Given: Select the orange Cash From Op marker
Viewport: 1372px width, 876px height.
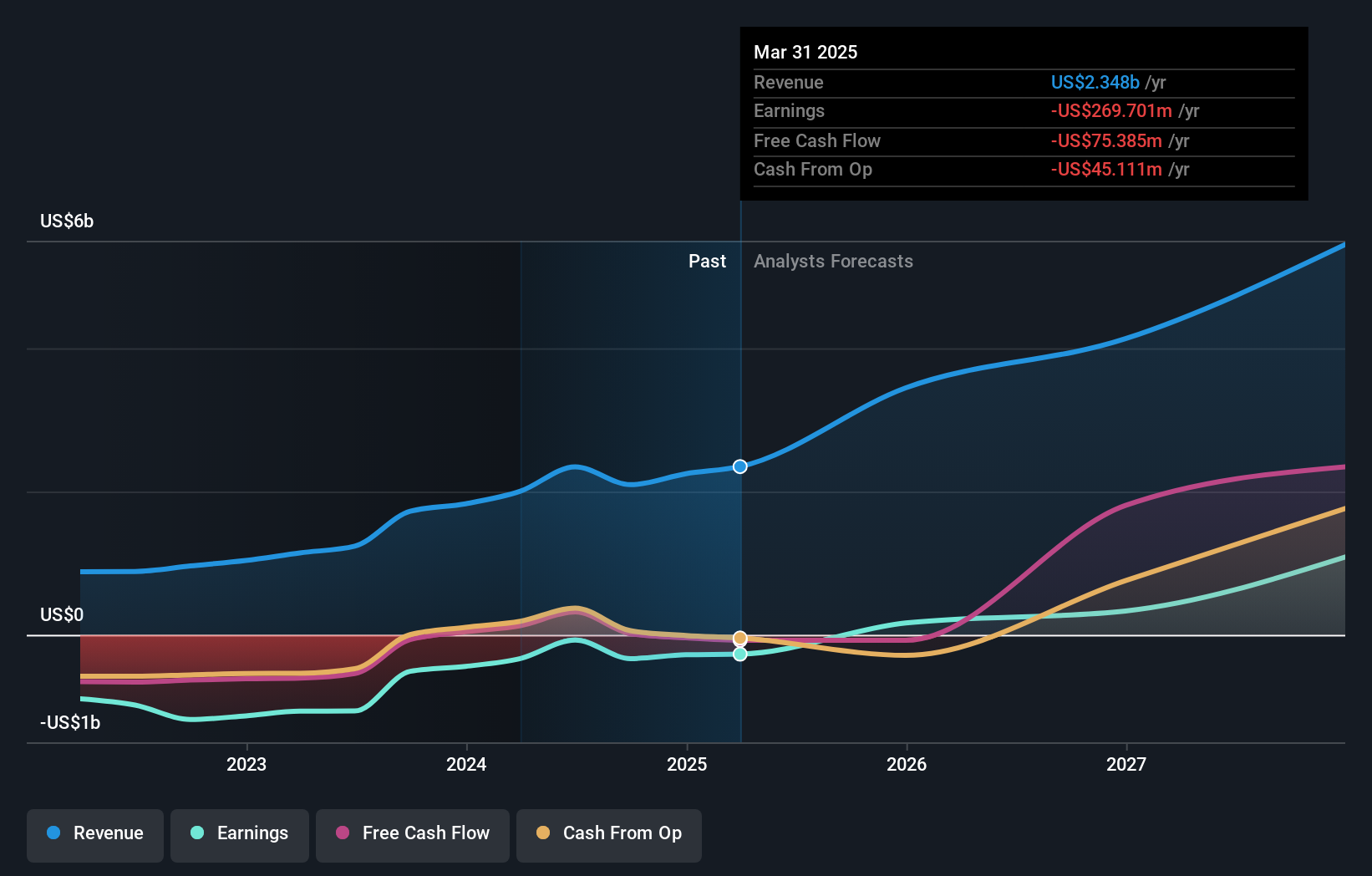Looking at the screenshot, I should pyautogui.click(x=739, y=637).
